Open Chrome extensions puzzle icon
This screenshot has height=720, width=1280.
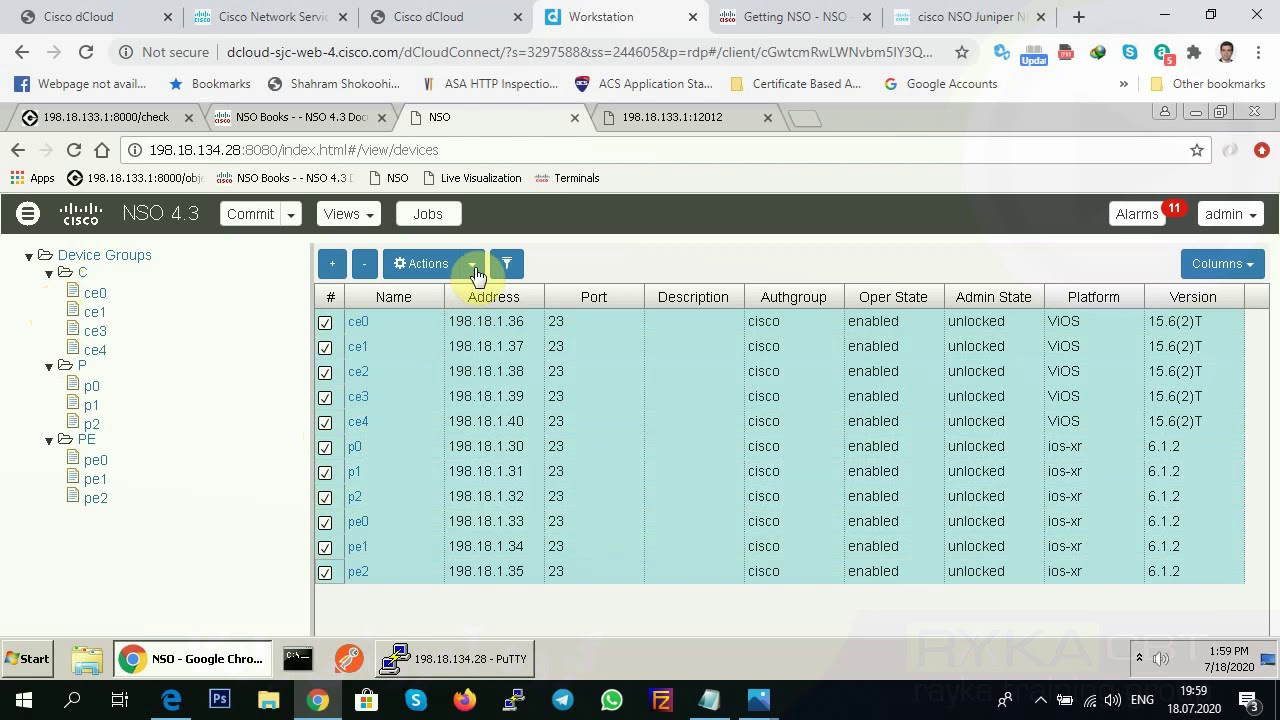pos(1194,52)
